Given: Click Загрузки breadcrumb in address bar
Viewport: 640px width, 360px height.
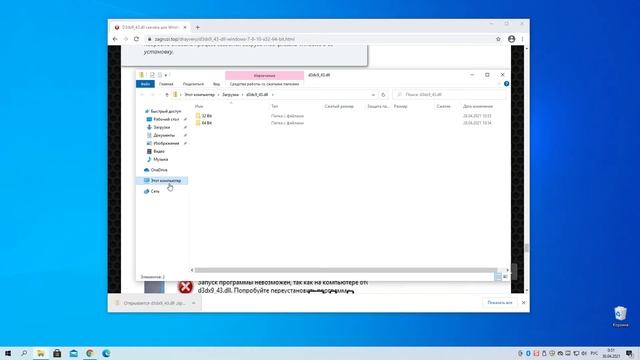Looking at the screenshot, I should coord(230,95).
